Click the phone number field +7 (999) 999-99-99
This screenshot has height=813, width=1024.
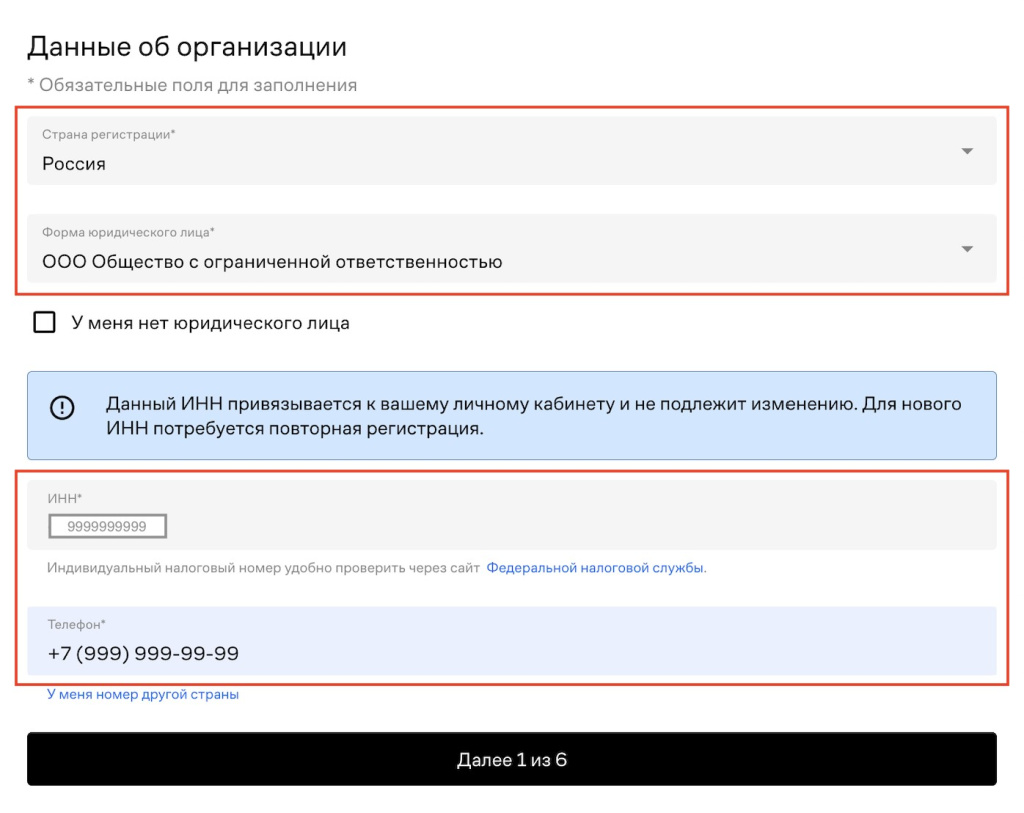[143, 654]
